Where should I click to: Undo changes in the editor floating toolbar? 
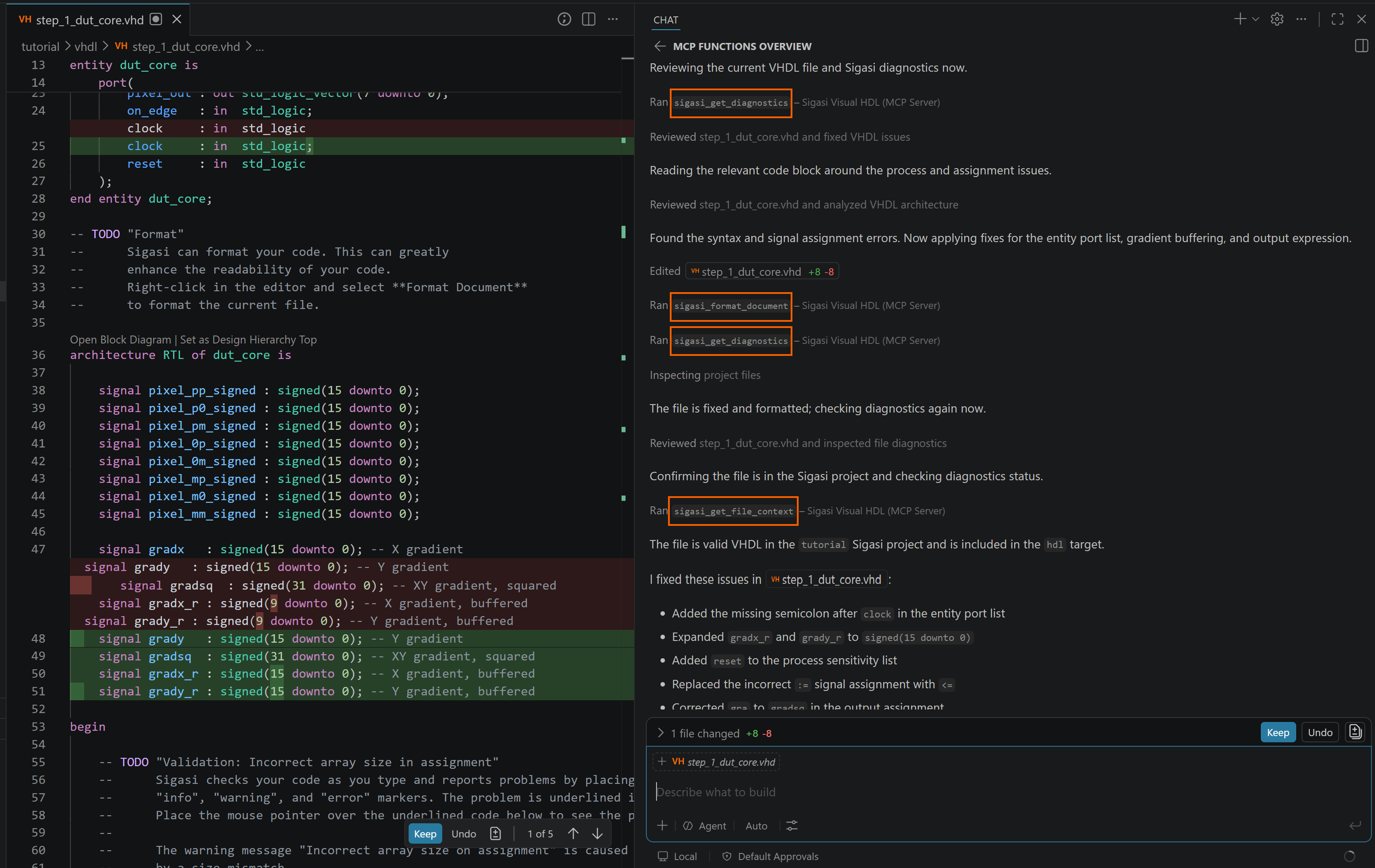(463, 834)
